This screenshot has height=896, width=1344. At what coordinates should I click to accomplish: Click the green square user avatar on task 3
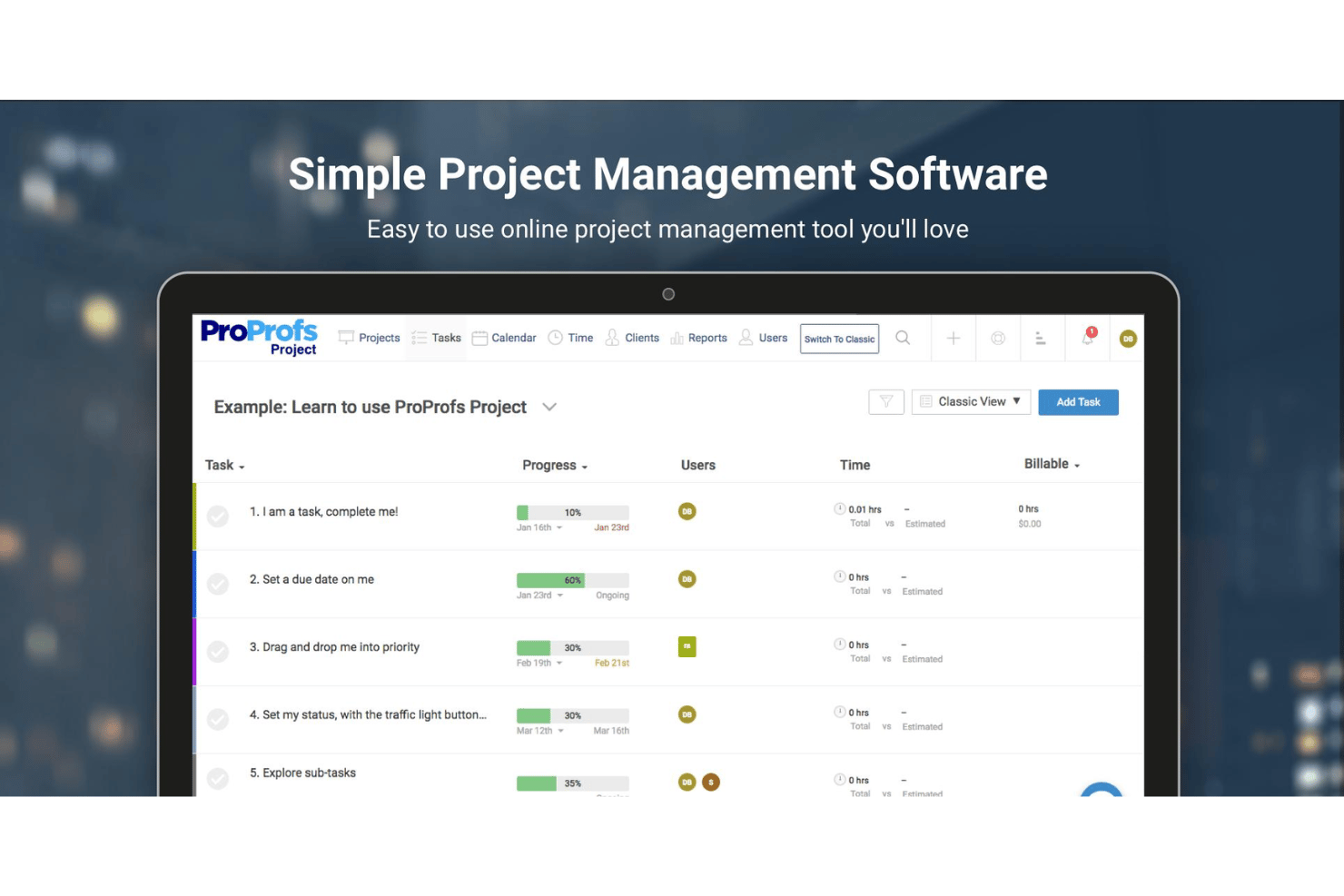pos(687,646)
